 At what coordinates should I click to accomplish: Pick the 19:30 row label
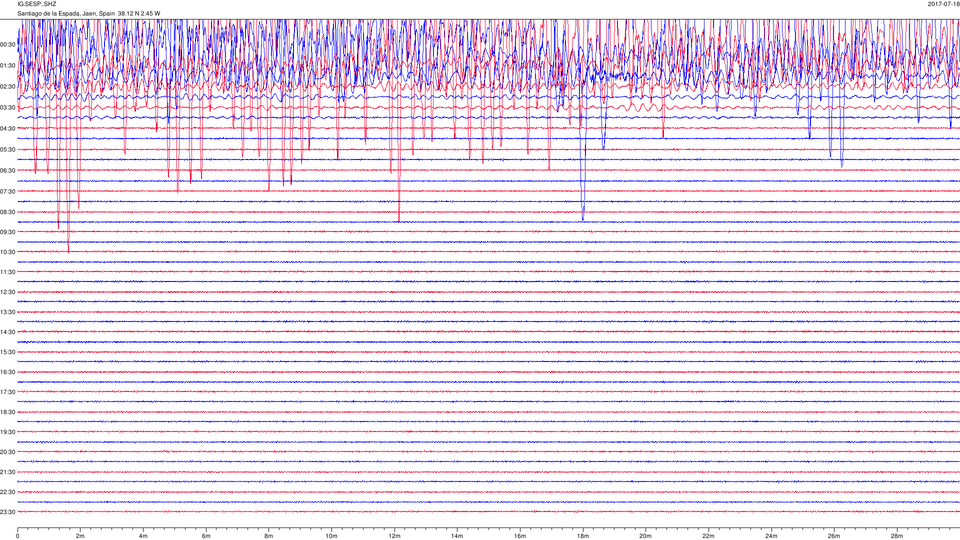tap(8, 432)
